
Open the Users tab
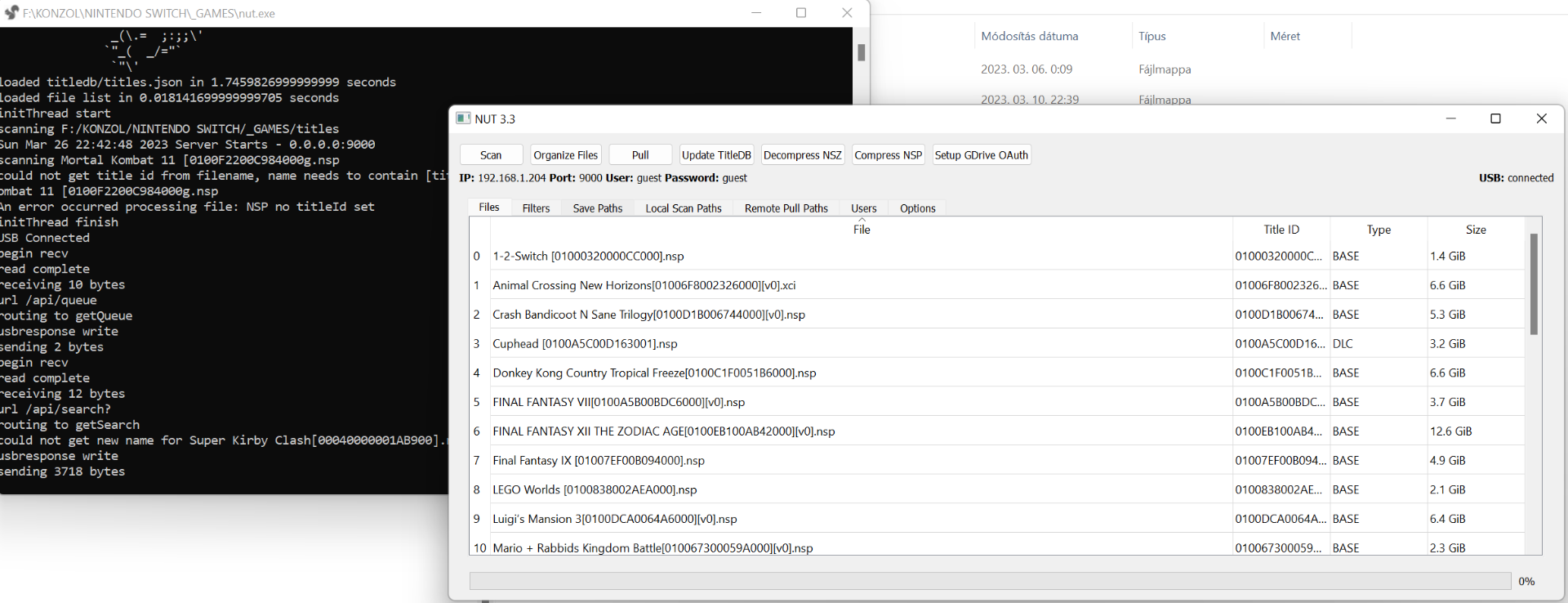(x=863, y=208)
